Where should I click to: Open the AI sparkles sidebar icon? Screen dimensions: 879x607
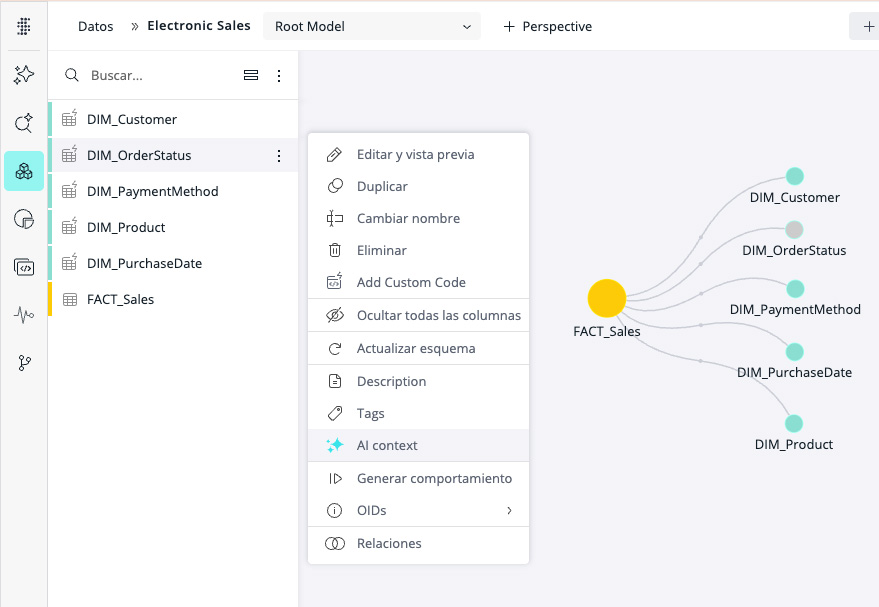(x=24, y=75)
